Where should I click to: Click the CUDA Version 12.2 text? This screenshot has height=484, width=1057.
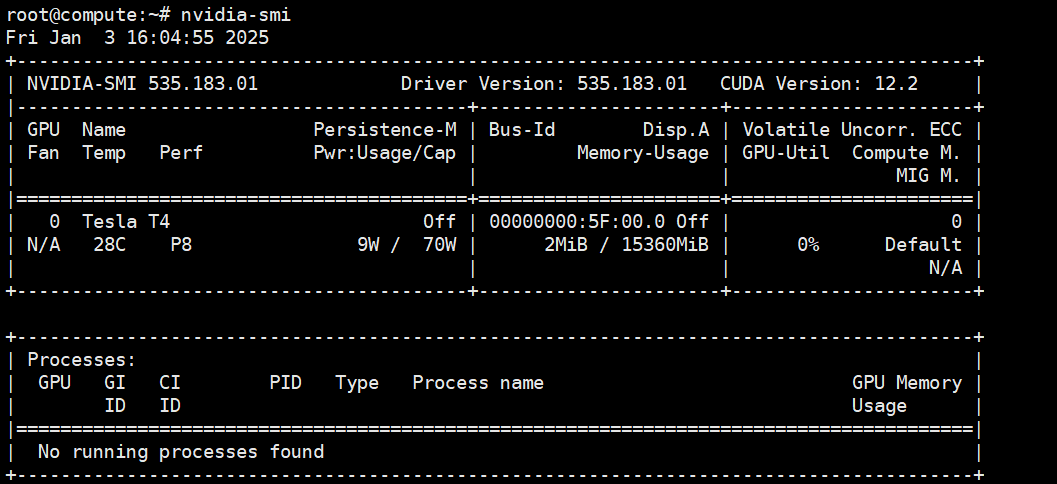tap(818, 84)
